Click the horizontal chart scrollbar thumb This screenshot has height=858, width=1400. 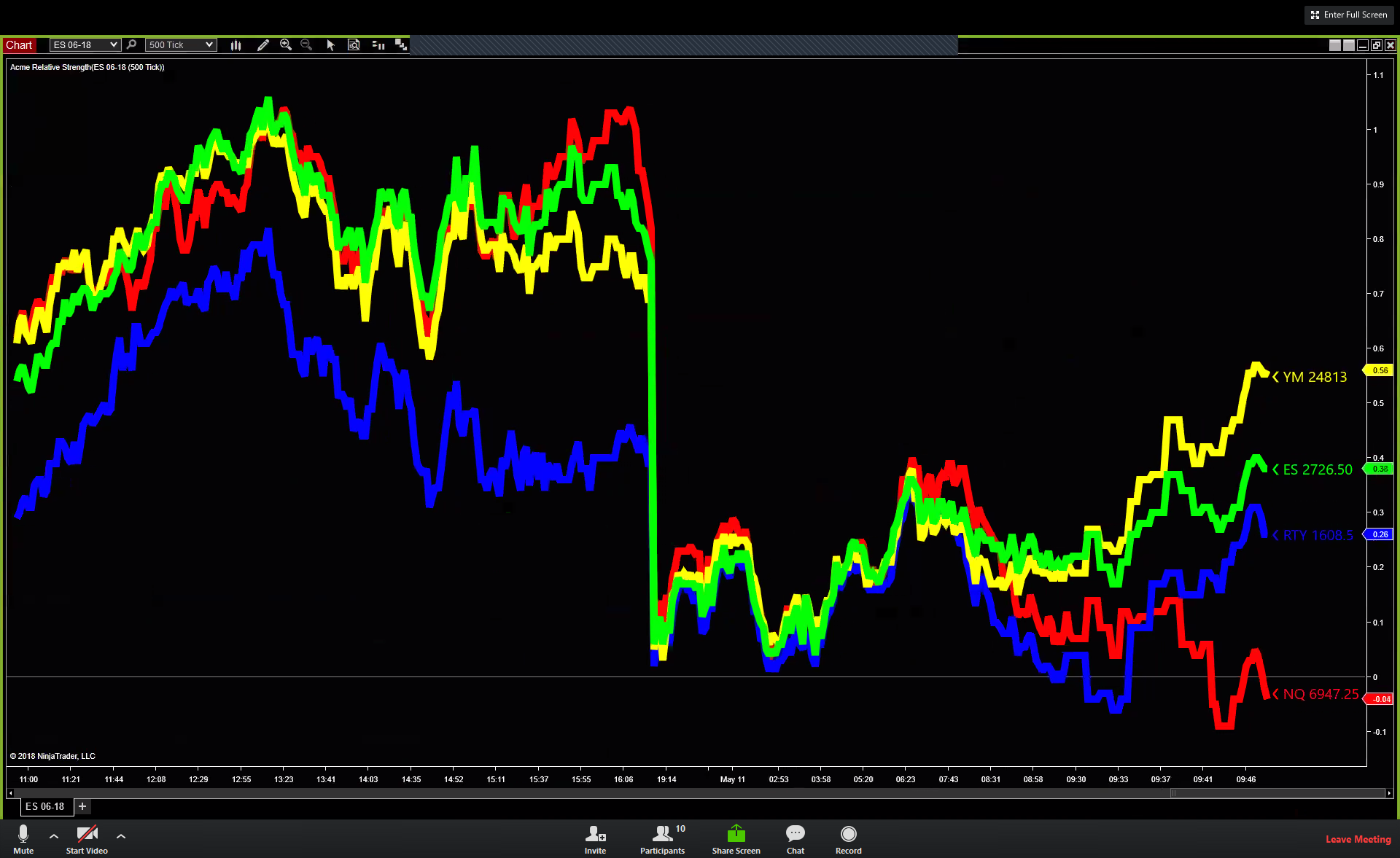pos(1277,793)
